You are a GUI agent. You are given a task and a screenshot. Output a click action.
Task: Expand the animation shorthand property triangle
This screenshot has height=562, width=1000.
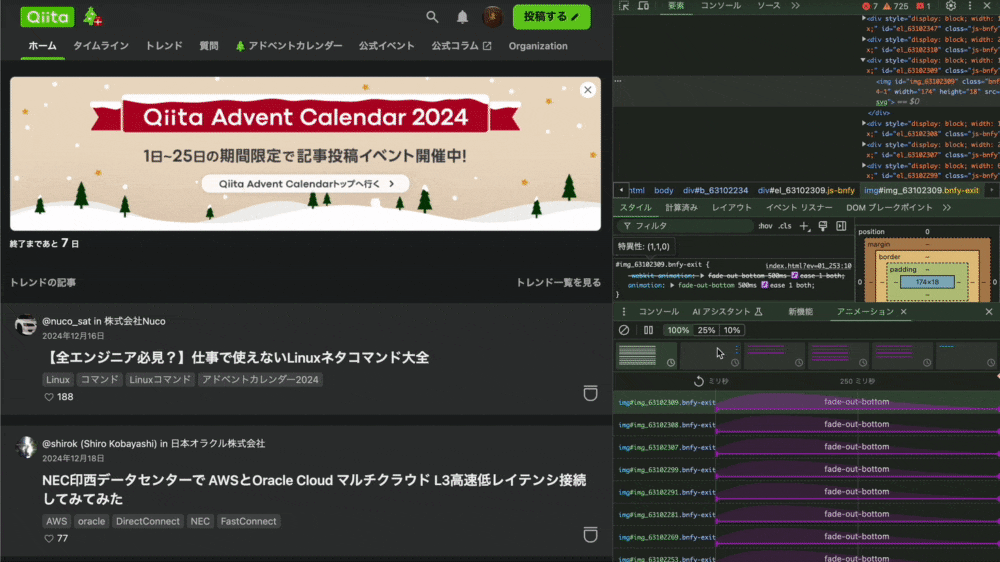click(x=672, y=285)
